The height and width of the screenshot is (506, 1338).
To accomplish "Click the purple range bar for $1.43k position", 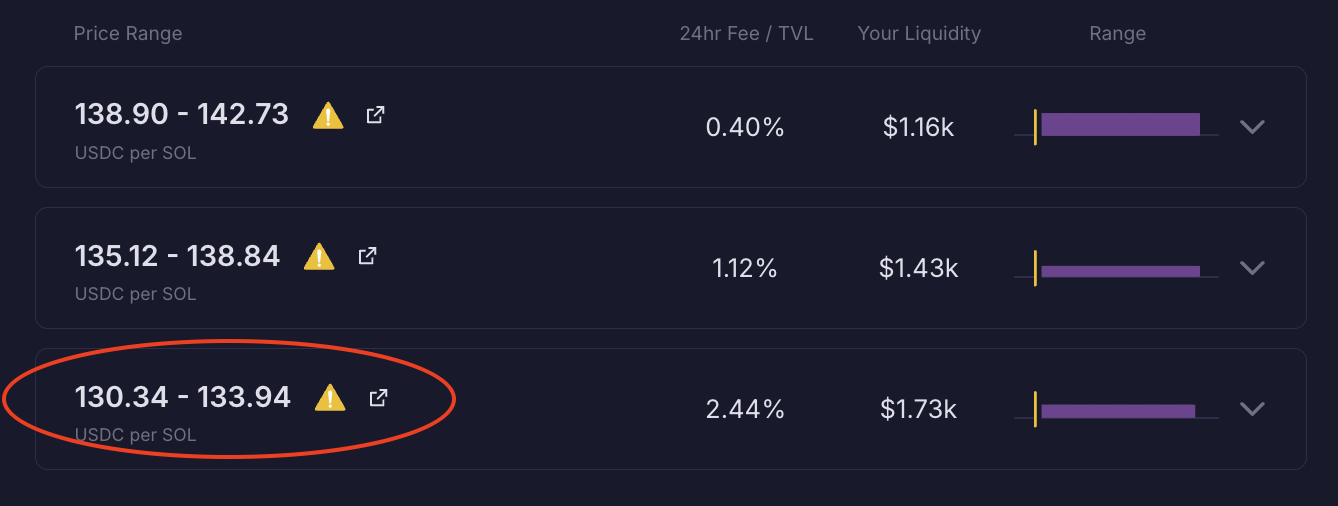I will 1120,271.
